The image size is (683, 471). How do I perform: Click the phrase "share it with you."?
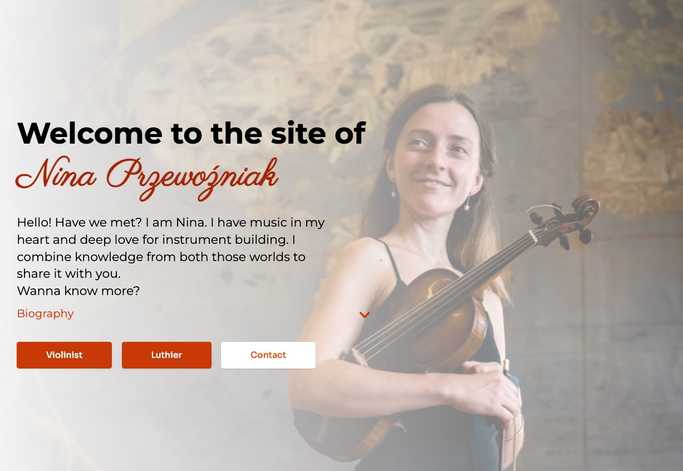click(69, 274)
